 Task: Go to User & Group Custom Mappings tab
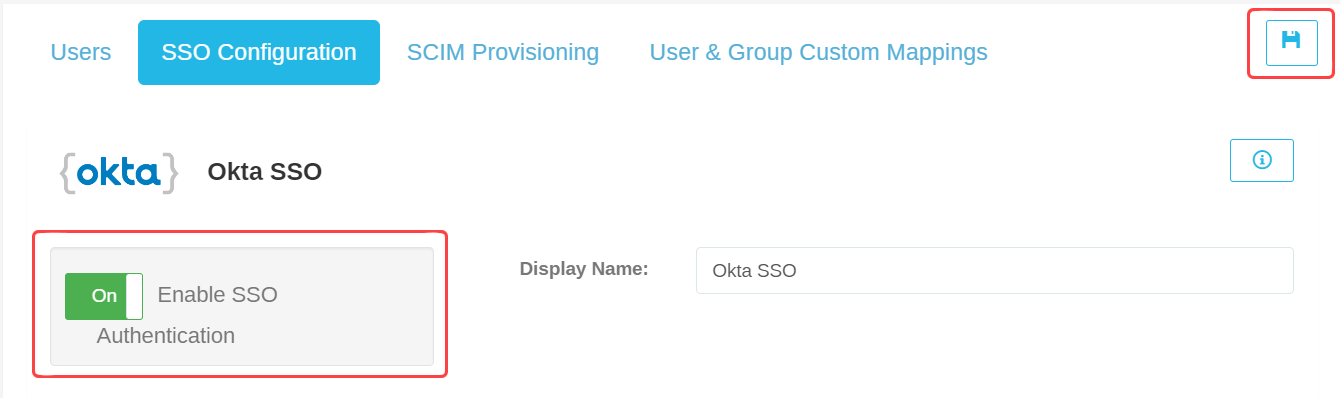coord(819,52)
